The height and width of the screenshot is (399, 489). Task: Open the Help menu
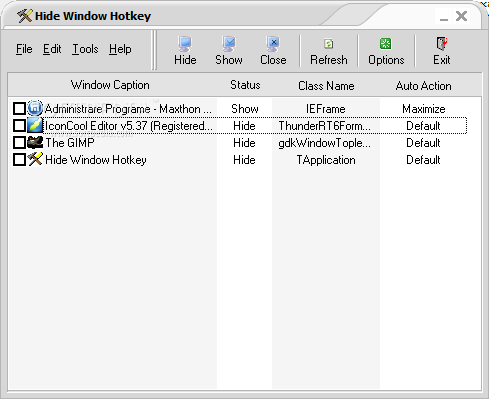(x=120, y=49)
